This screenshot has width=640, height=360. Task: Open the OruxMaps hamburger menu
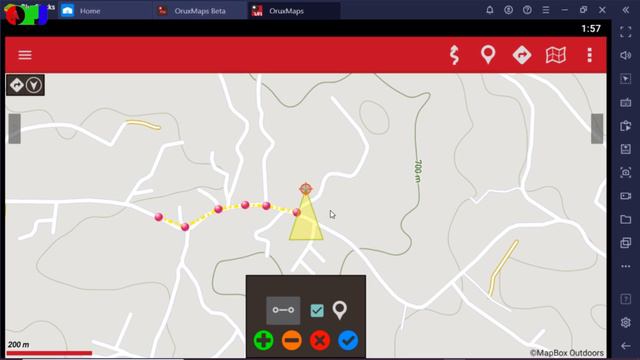pyautogui.click(x=25, y=55)
